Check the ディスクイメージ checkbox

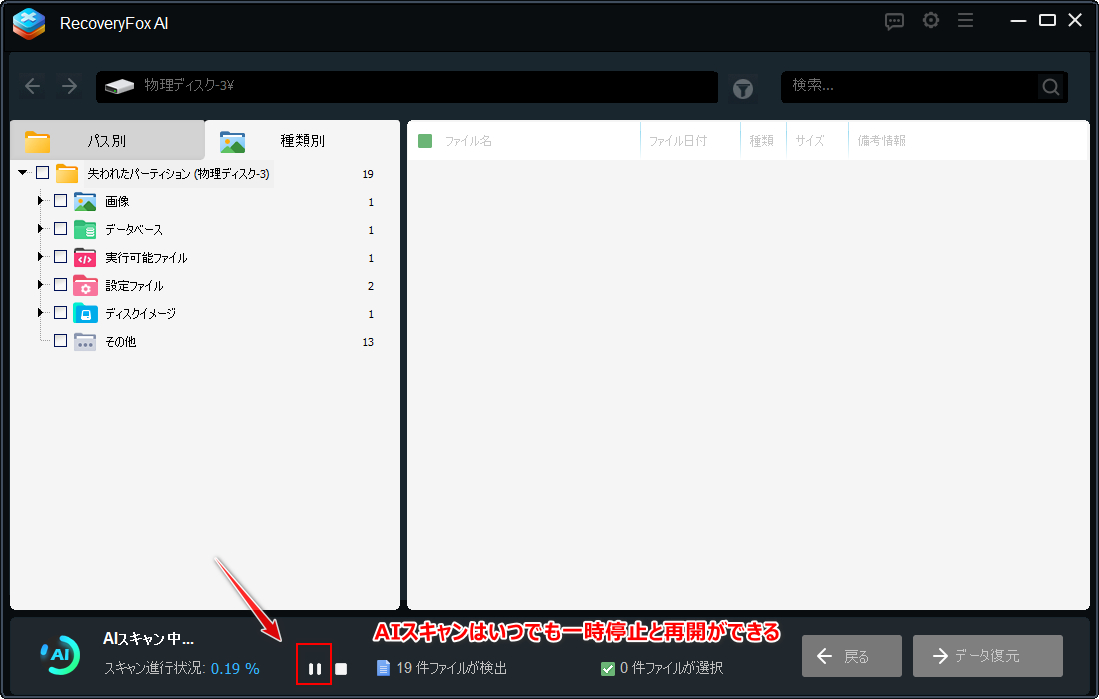click(x=60, y=312)
